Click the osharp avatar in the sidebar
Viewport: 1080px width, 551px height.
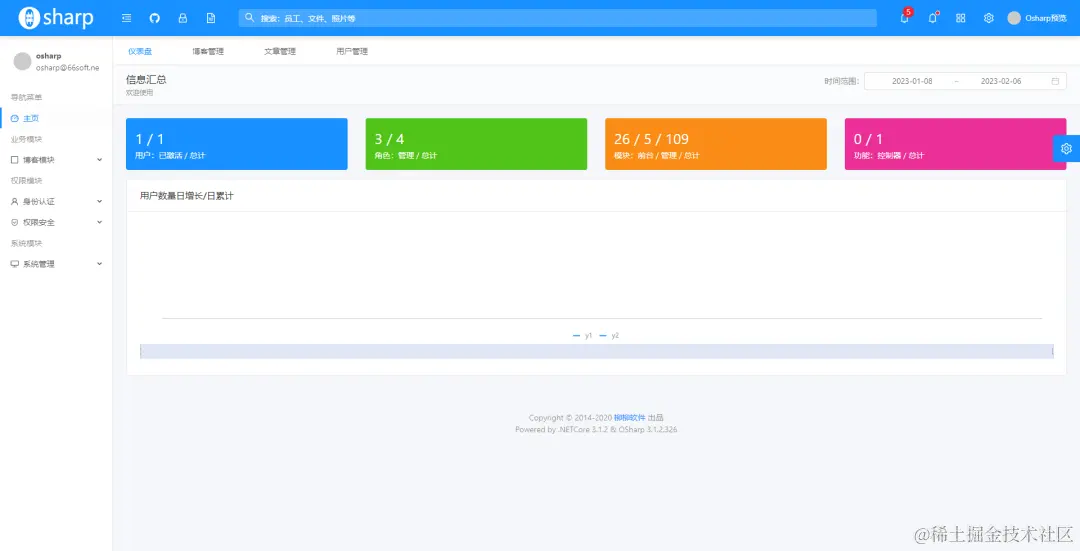(x=23, y=61)
